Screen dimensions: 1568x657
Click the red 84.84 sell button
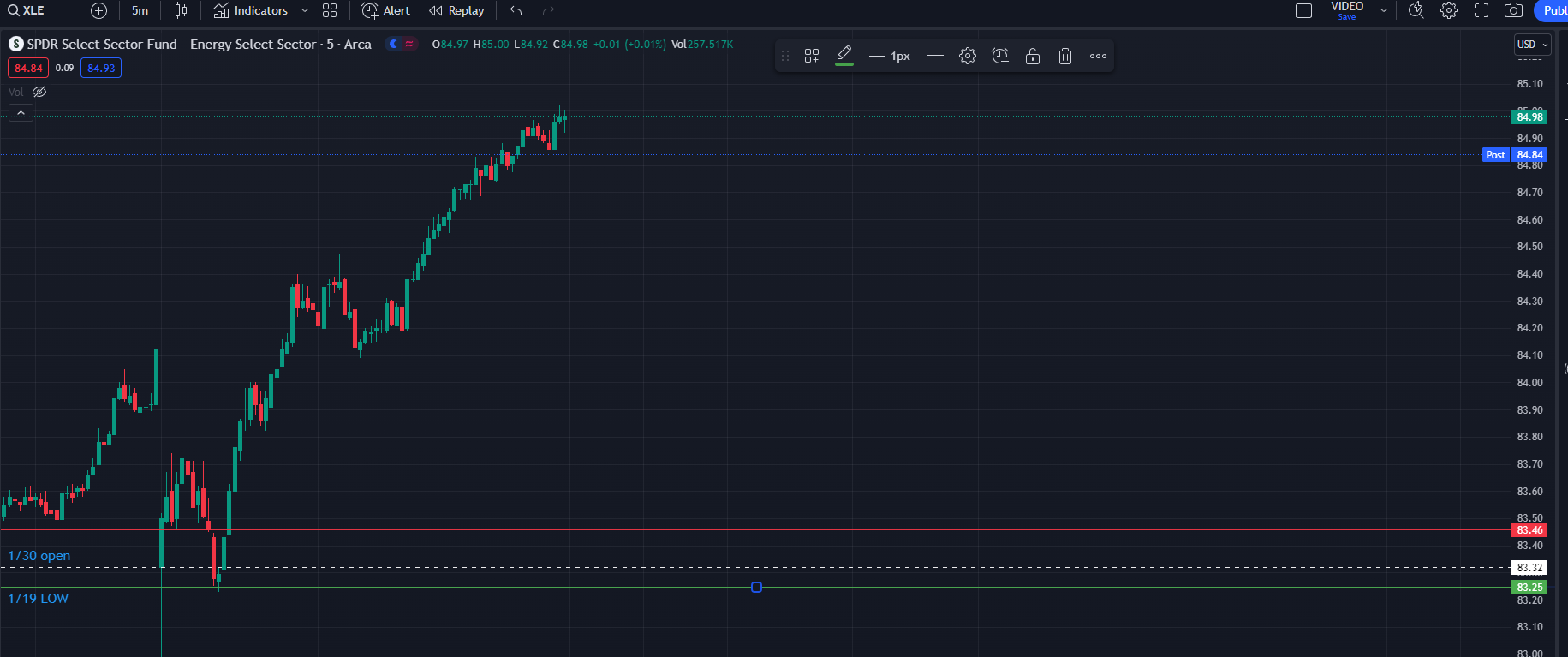[x=28, y=68]
